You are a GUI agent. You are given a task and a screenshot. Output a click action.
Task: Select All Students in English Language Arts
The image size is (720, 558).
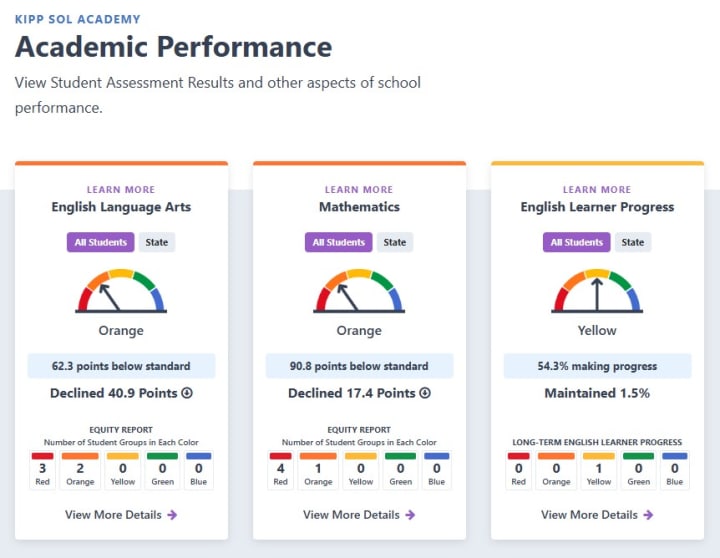pyautogui.click(x=101, y=242)
